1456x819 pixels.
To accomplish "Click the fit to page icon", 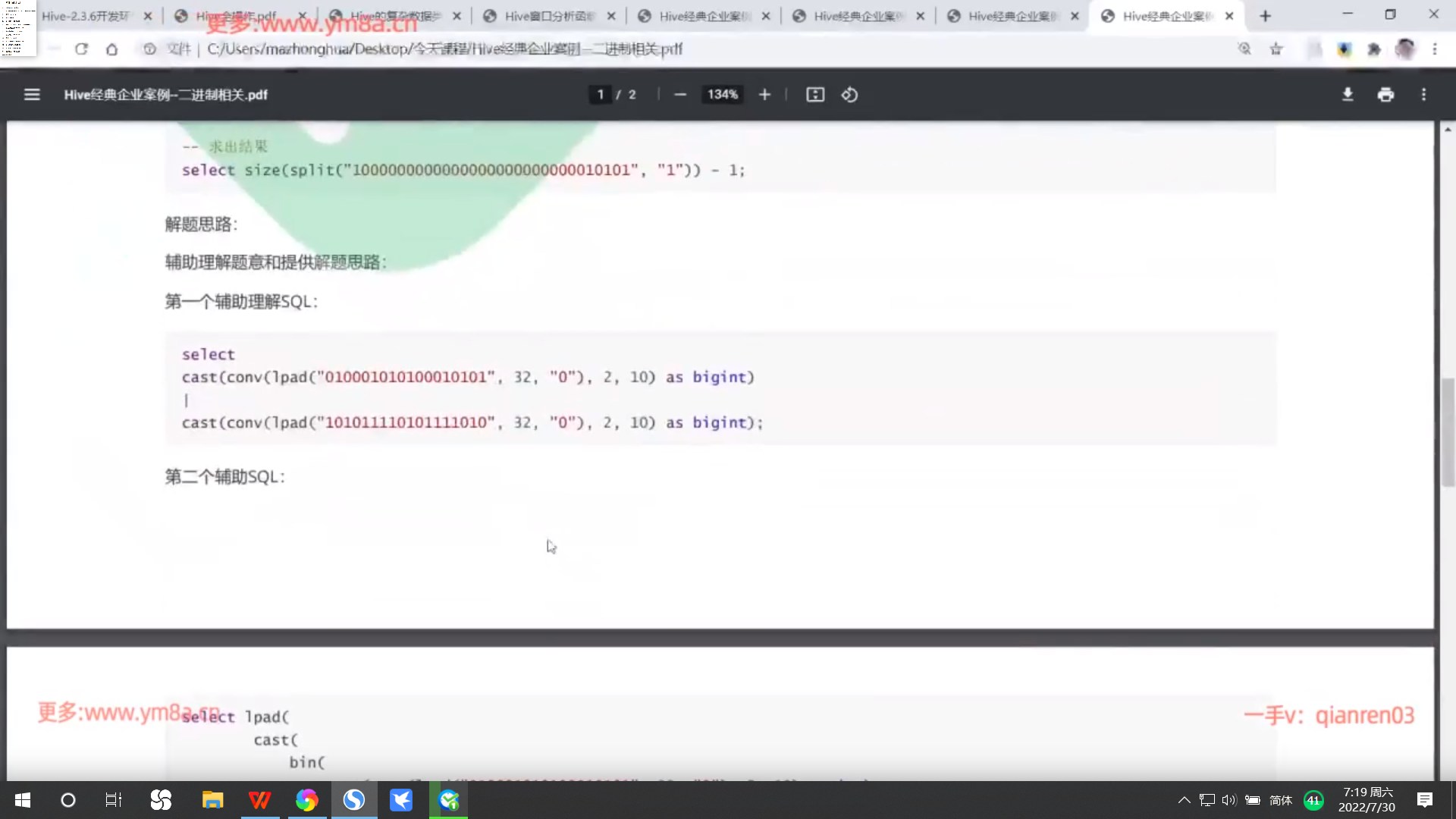I will tap(815, 95).
